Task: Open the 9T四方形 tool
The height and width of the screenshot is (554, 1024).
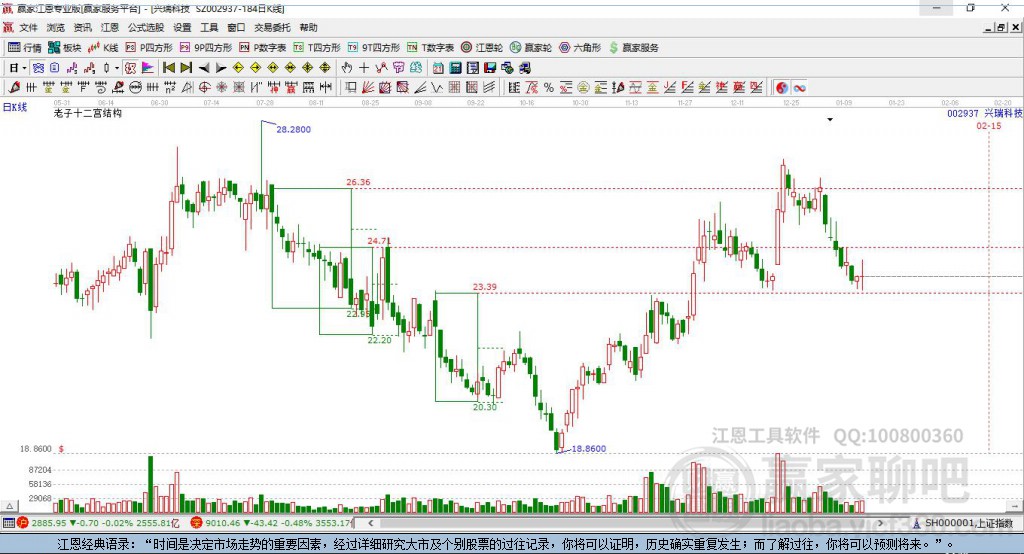Action: pos(374,48)
